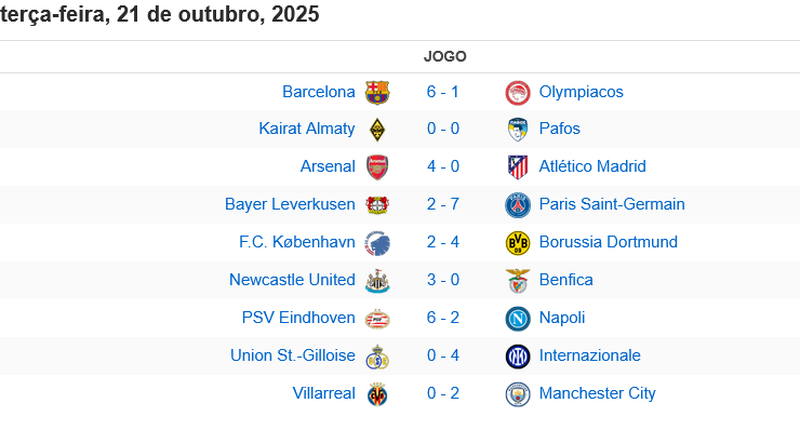
Task: Click the Olympiacos club crest icon
Action: 517,92
